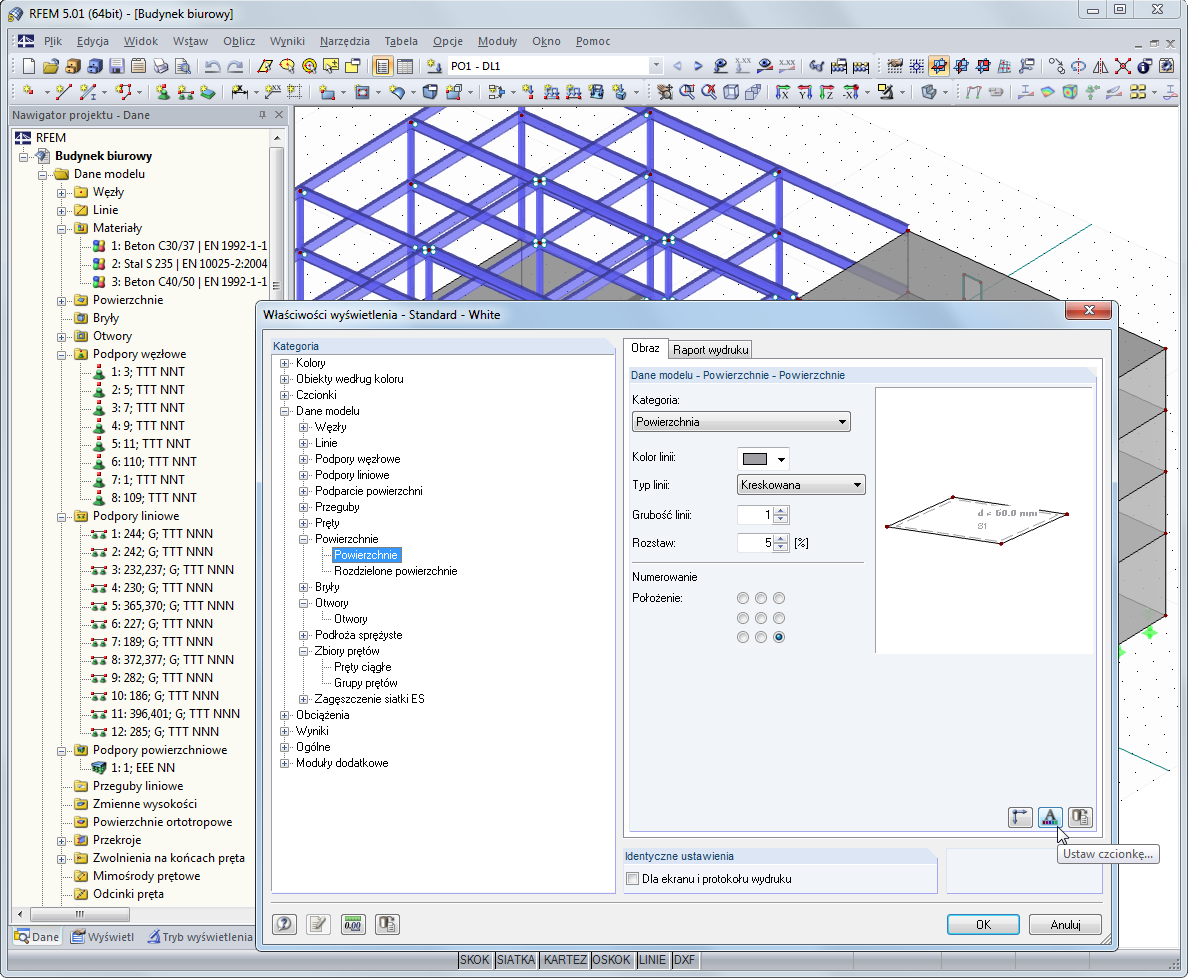This screenshot has width=1188, height=978.
Task: Switch to the 'Raport wydruku' tab
Action: 711,349
